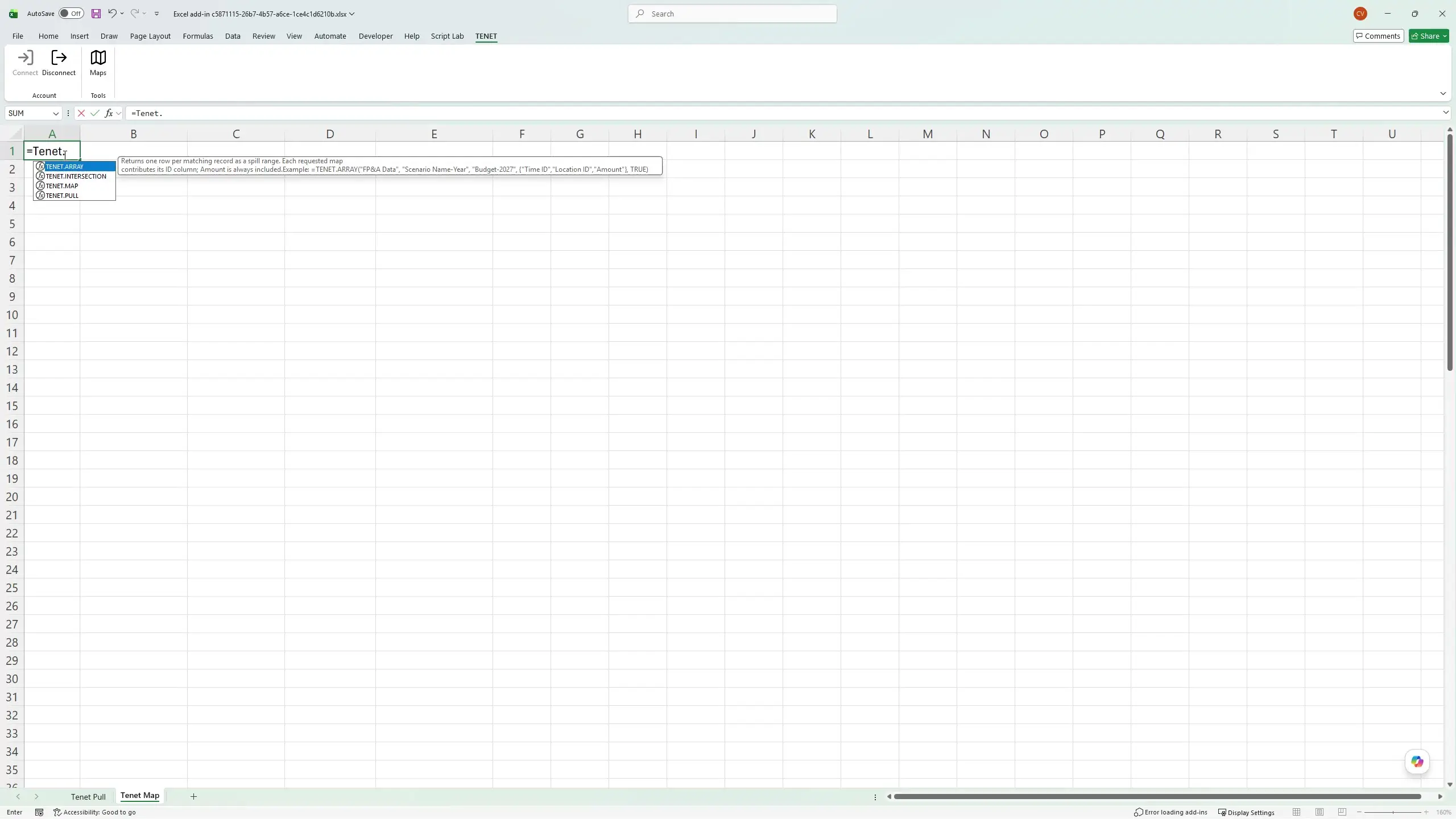Click the add new sheet plus icon
The image size is (1456, 819).
pos(193,796)
